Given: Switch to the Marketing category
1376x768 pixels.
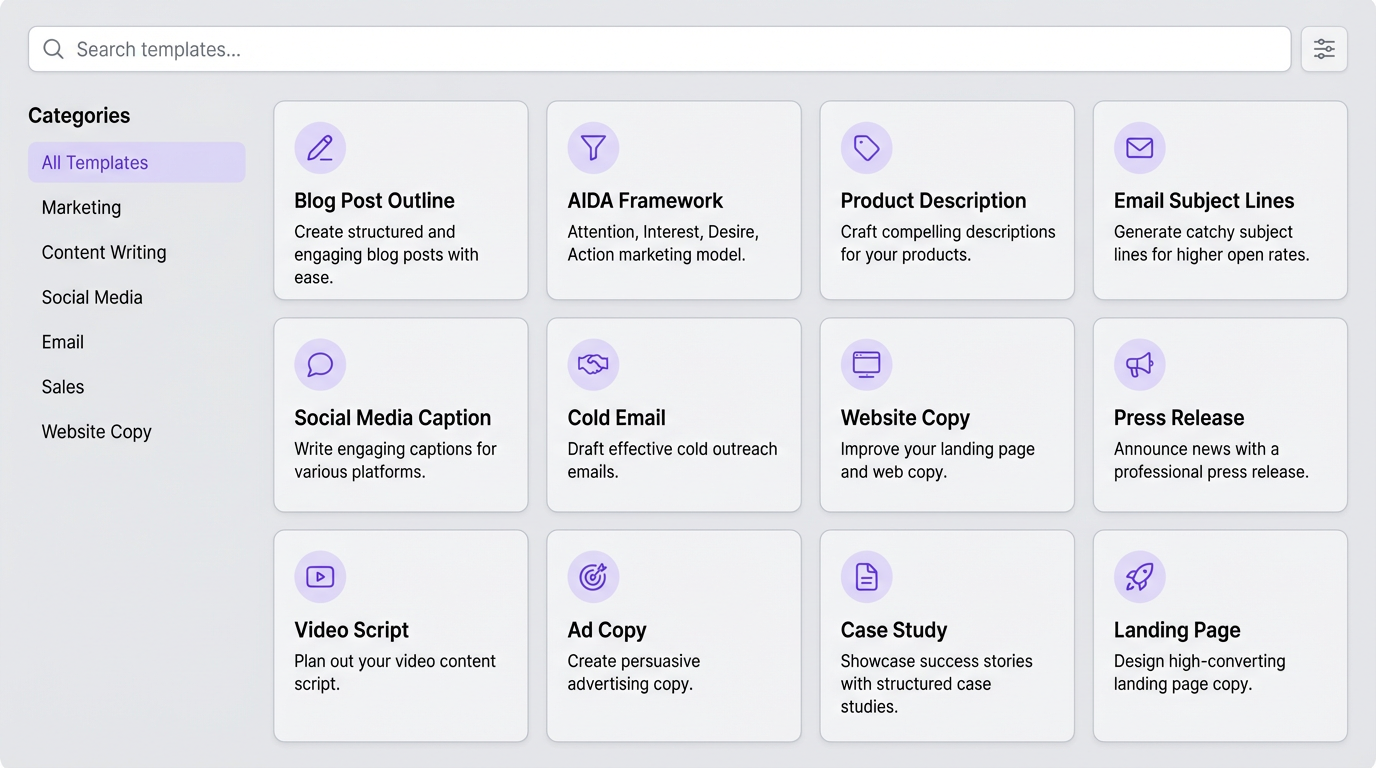Looking at the screenshot, I should point(82,208).
